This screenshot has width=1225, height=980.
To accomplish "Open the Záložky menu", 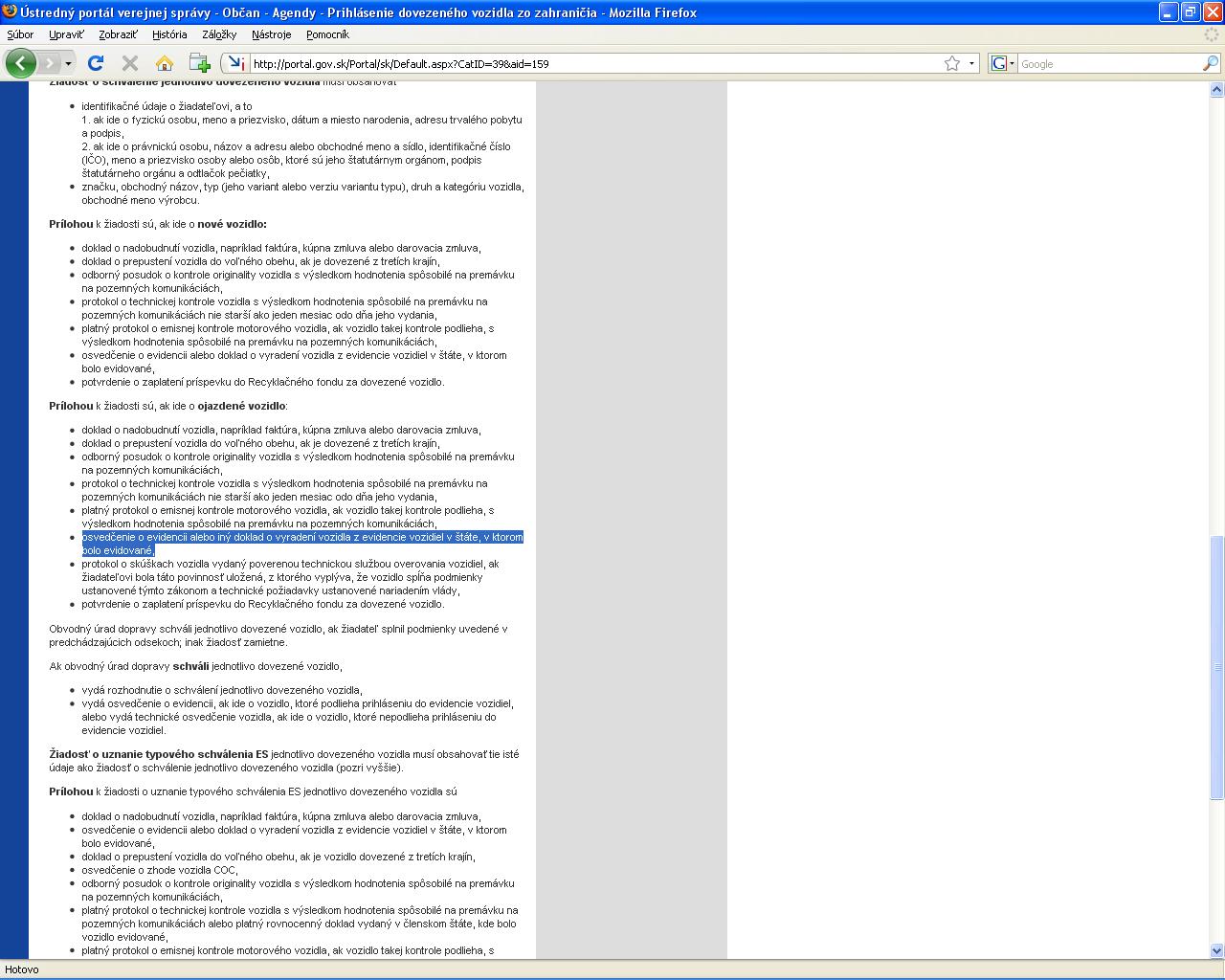I will tap(219, 34).
